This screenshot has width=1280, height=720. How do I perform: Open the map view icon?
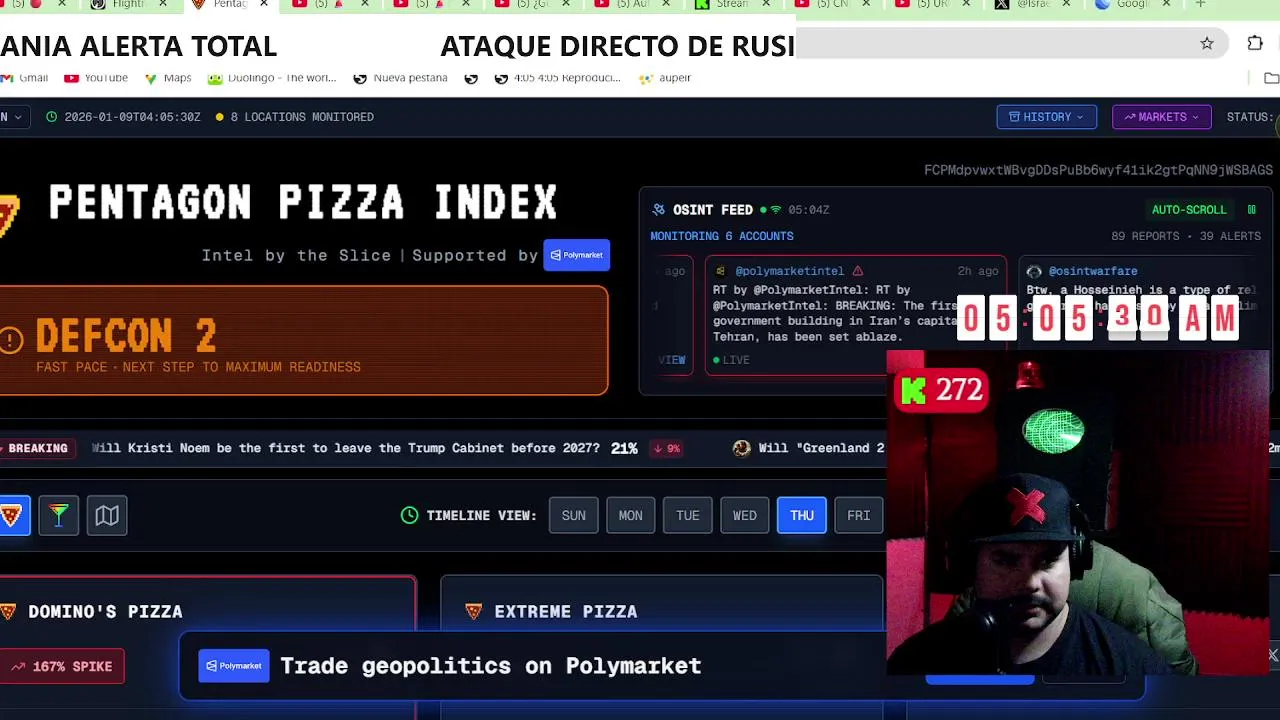(x=107, y=515)
